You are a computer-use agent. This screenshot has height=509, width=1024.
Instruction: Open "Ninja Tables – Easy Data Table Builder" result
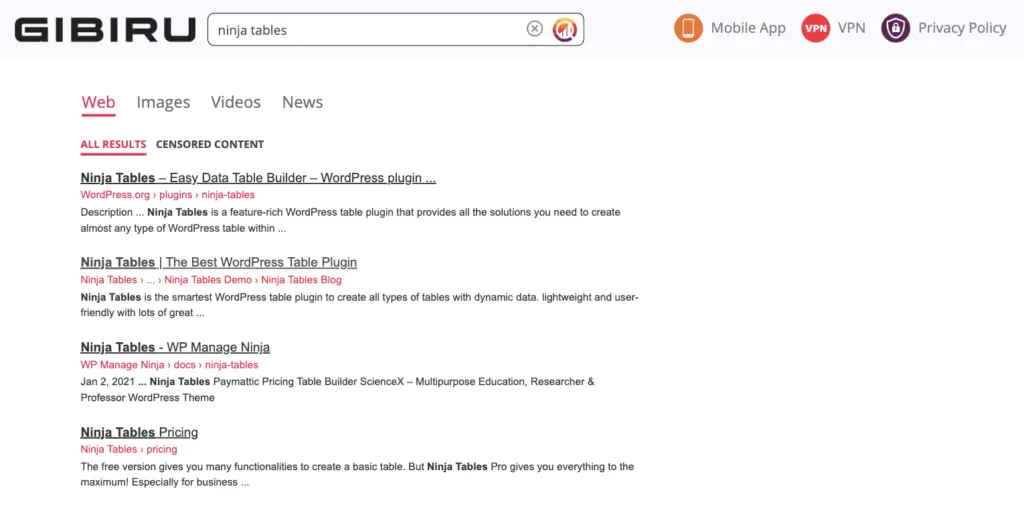coord(259,178)
